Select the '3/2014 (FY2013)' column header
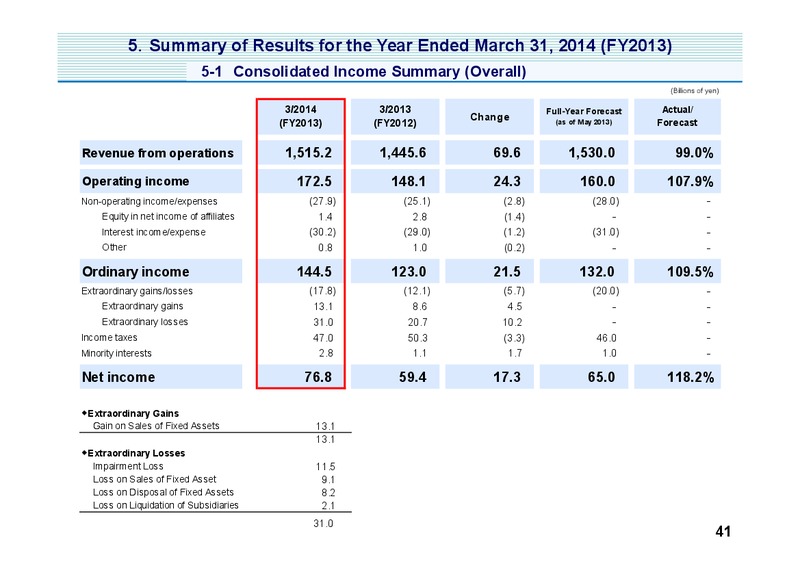Image resolution: width=800 pixels, height=566 pixels. (301, 116)
